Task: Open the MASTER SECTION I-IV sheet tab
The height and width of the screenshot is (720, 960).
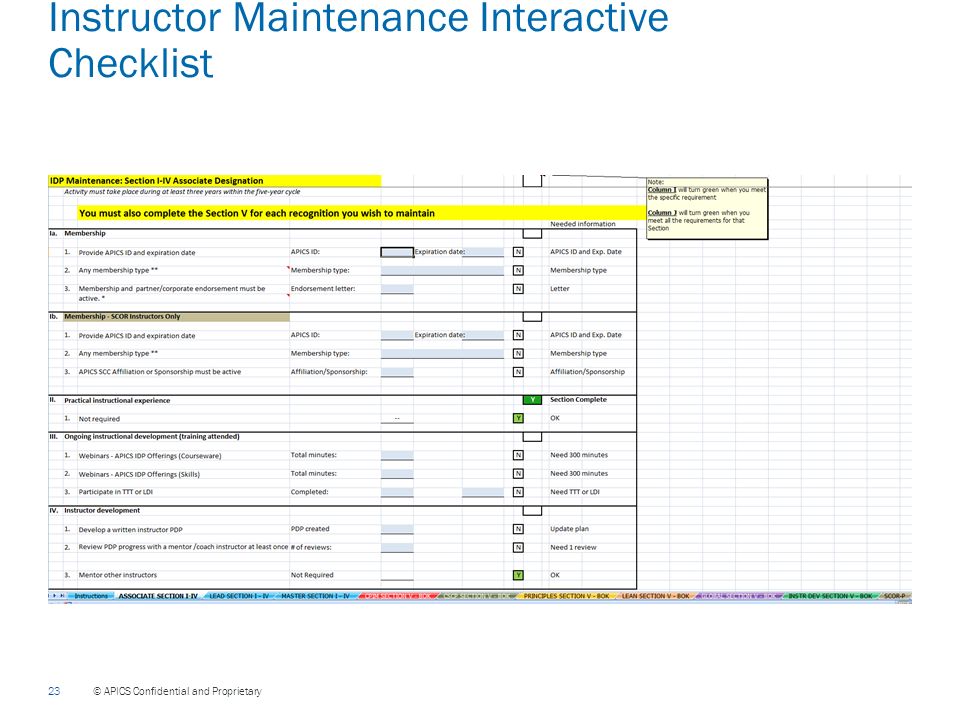Action: [x=315, y=596]
